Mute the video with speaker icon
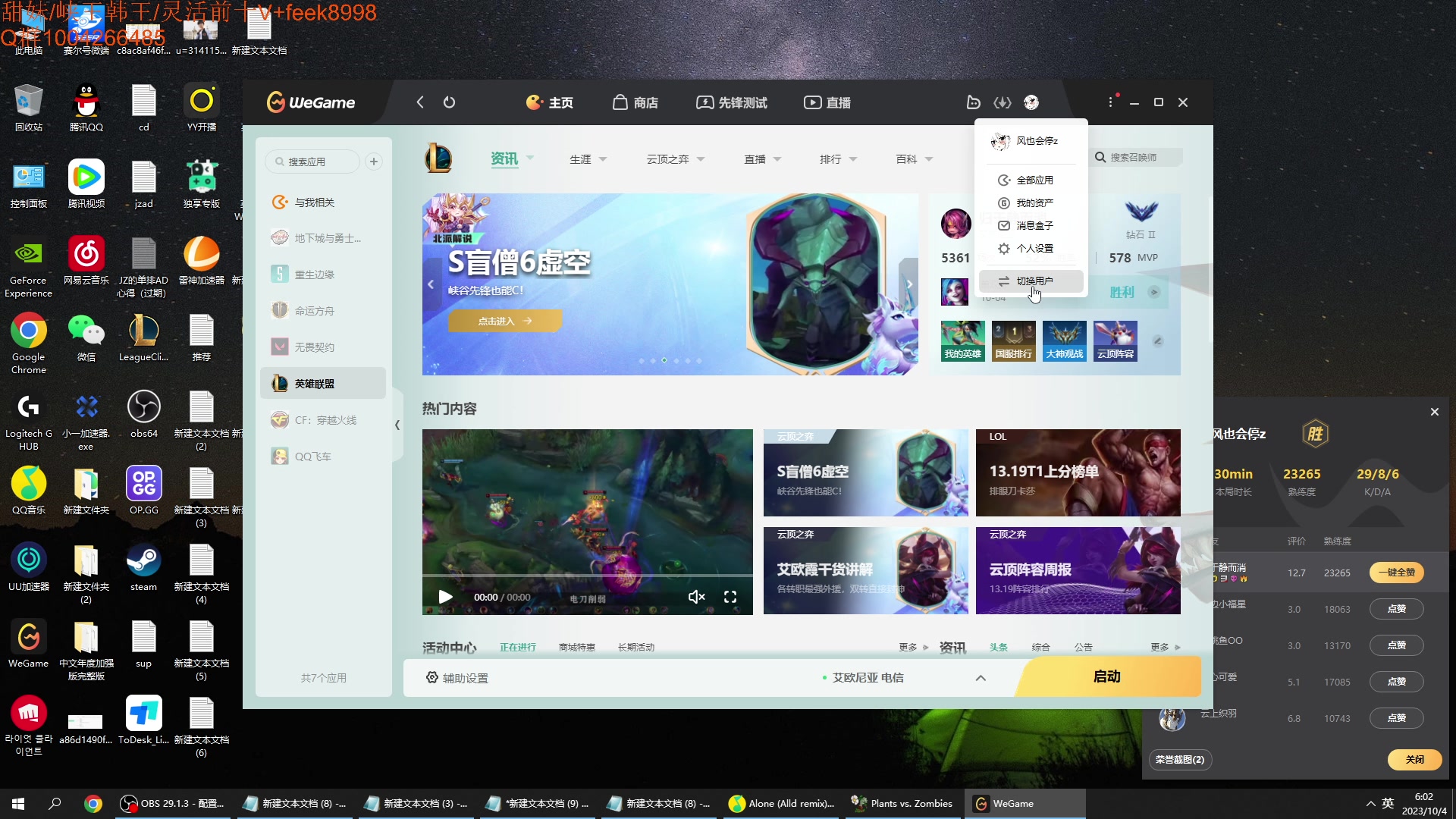This screenshot has width=1456, height=819. [x=697, y=597]
